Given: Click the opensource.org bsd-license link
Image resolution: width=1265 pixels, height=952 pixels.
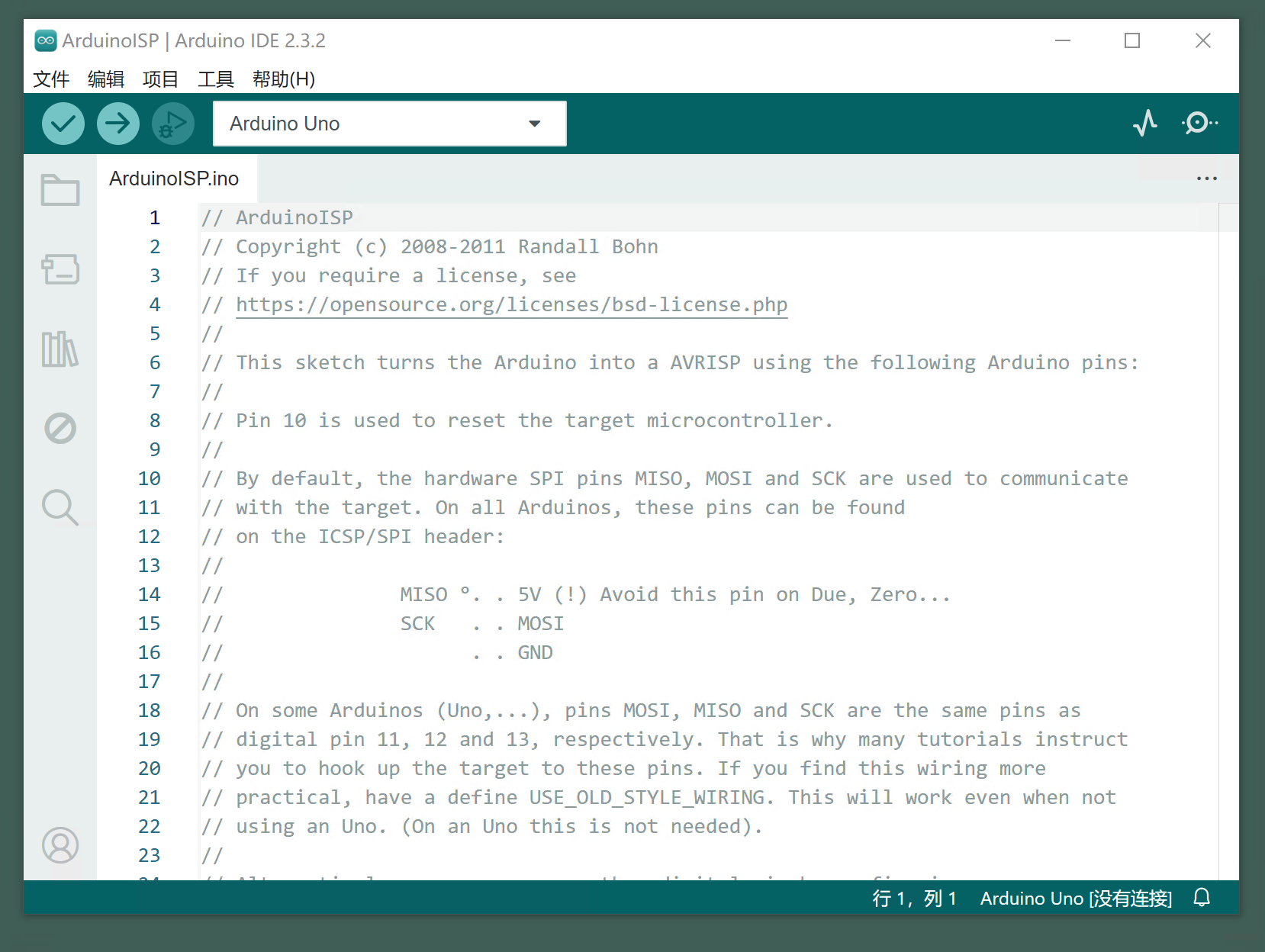Looking at the screenshot, I should click(511, 305).
